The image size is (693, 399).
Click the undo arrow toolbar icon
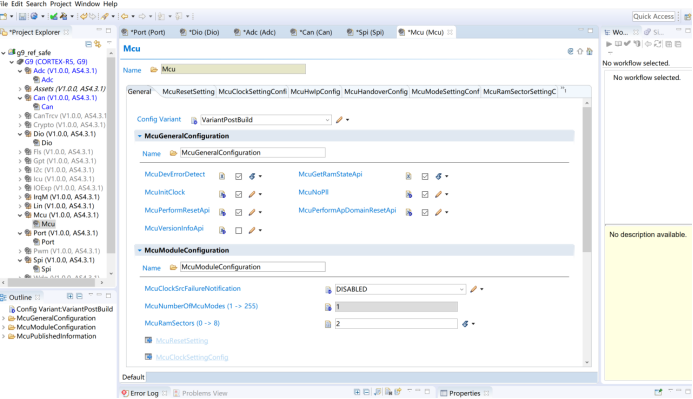tap(84, 16)
